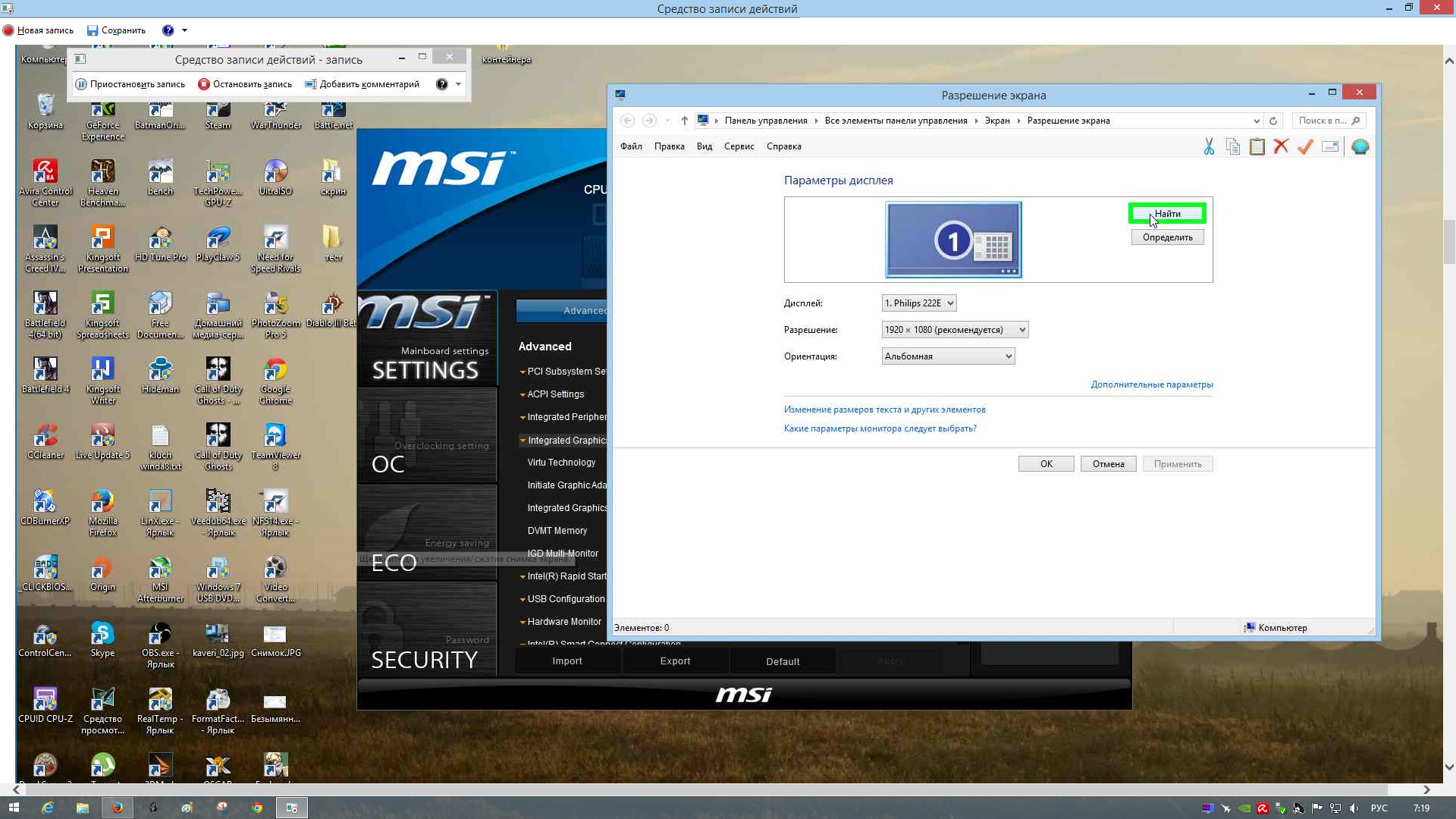The image size is (1456, 819).
Task: Click the red X Delete toolbar icon
Action: [x=1281, y=146]
